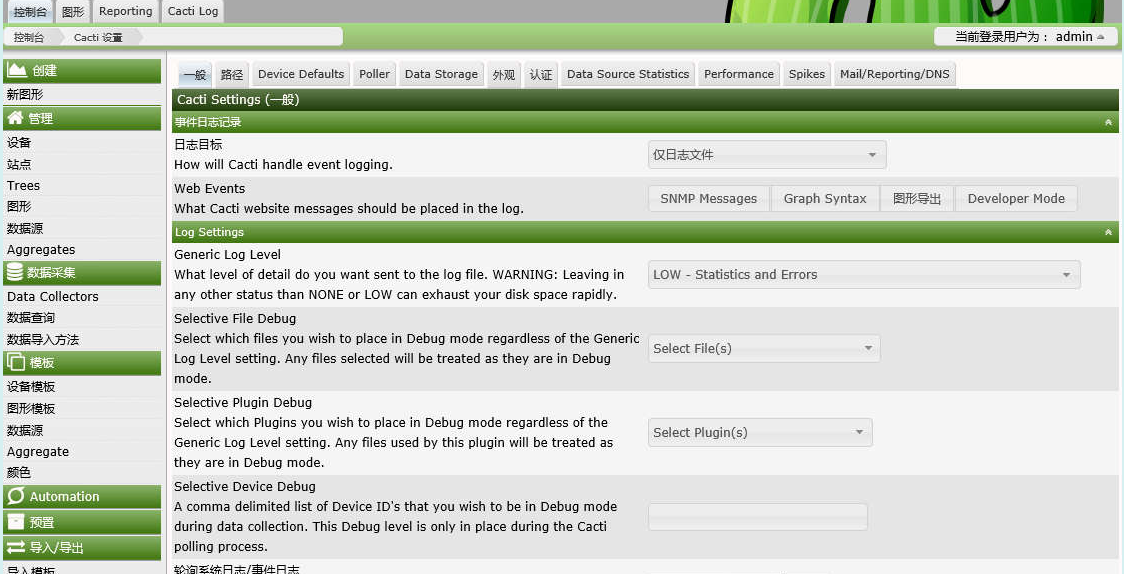Switch to the Poller settings tab
The image size is (1124, 574).
click(374, 74)
